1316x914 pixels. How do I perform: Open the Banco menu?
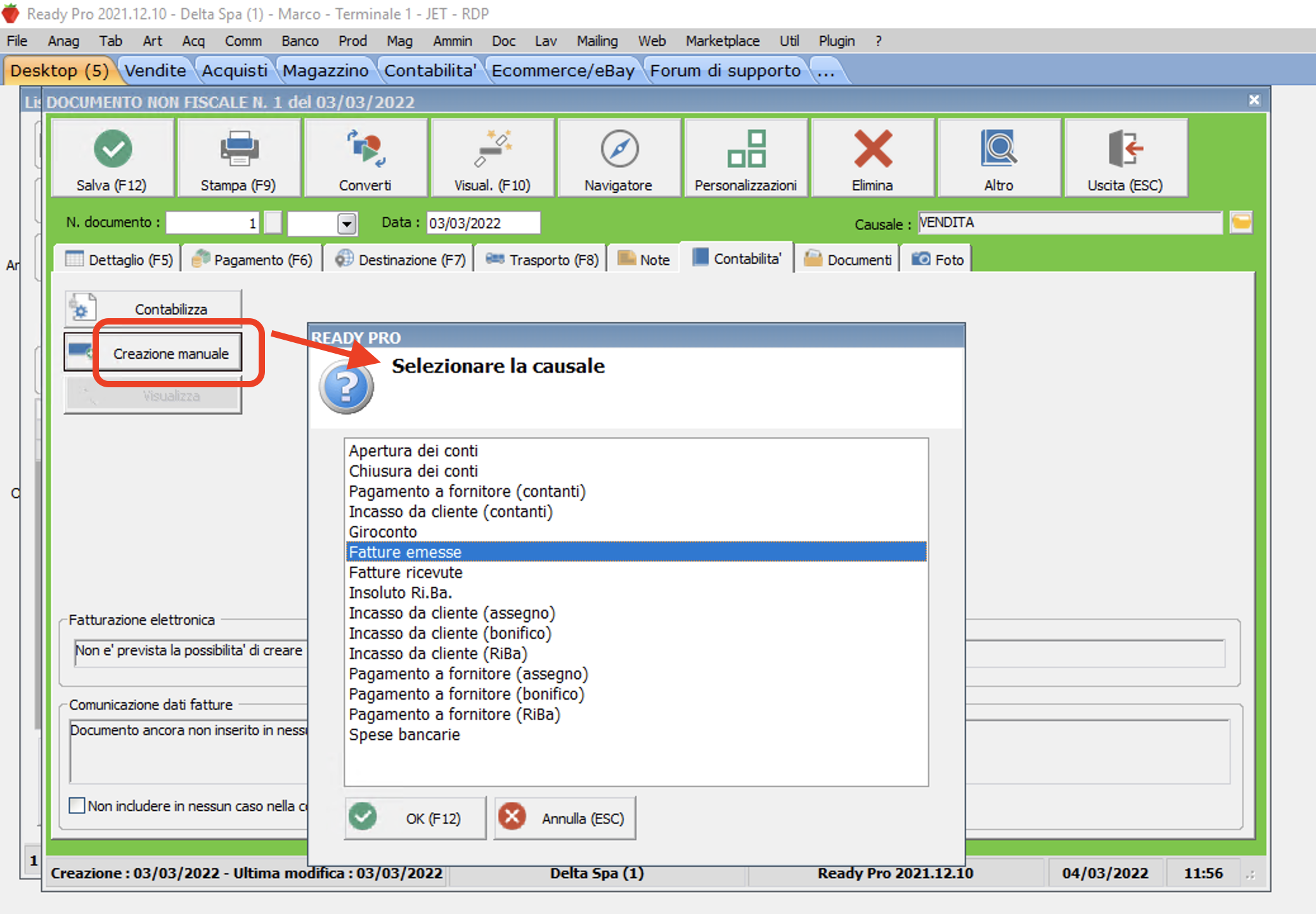300,41
